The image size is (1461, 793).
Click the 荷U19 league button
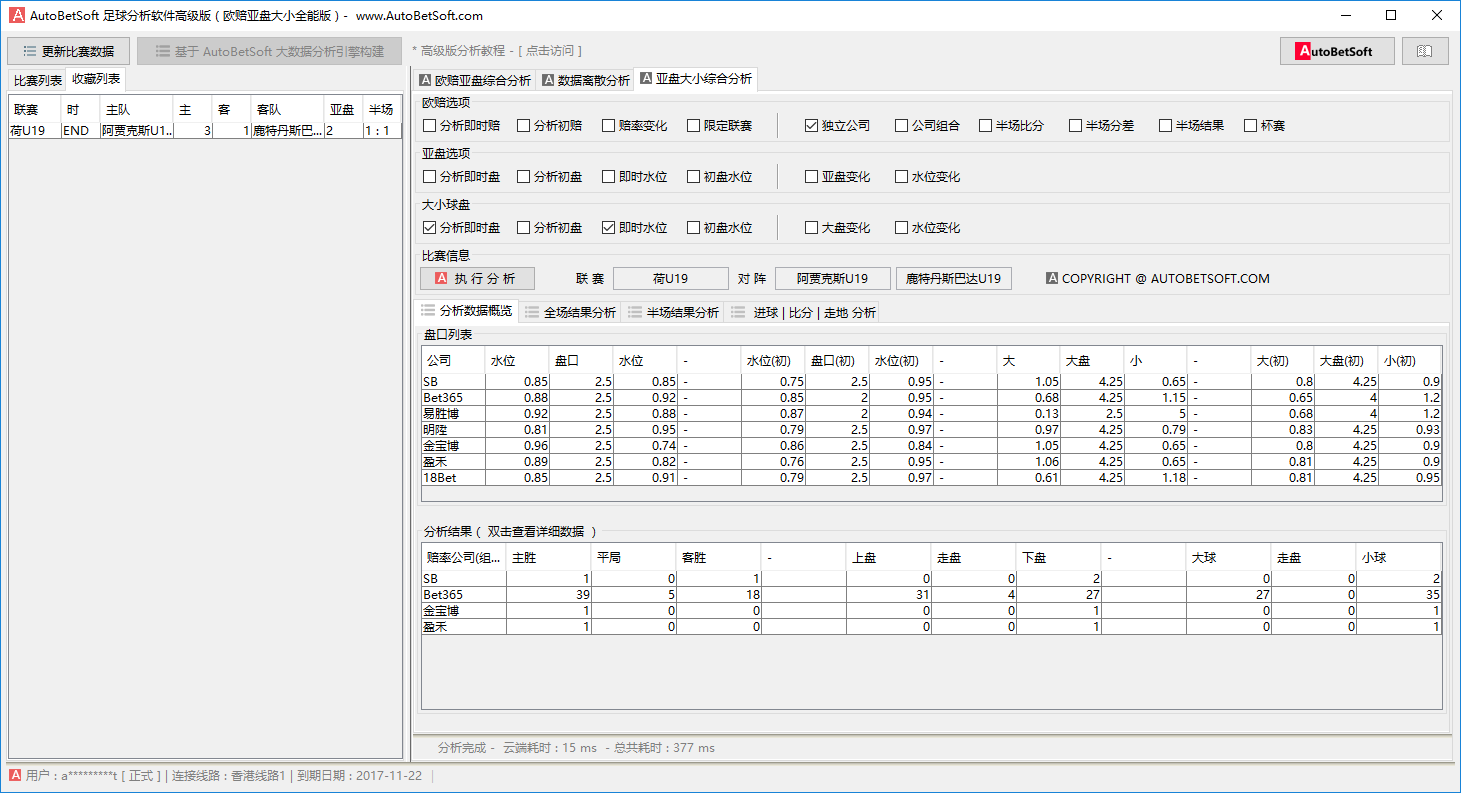671,279
